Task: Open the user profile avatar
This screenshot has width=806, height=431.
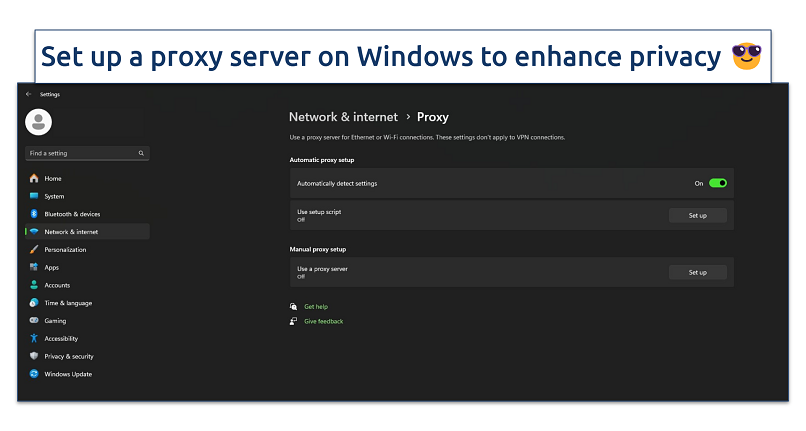Action: click(x=39, y=122)
